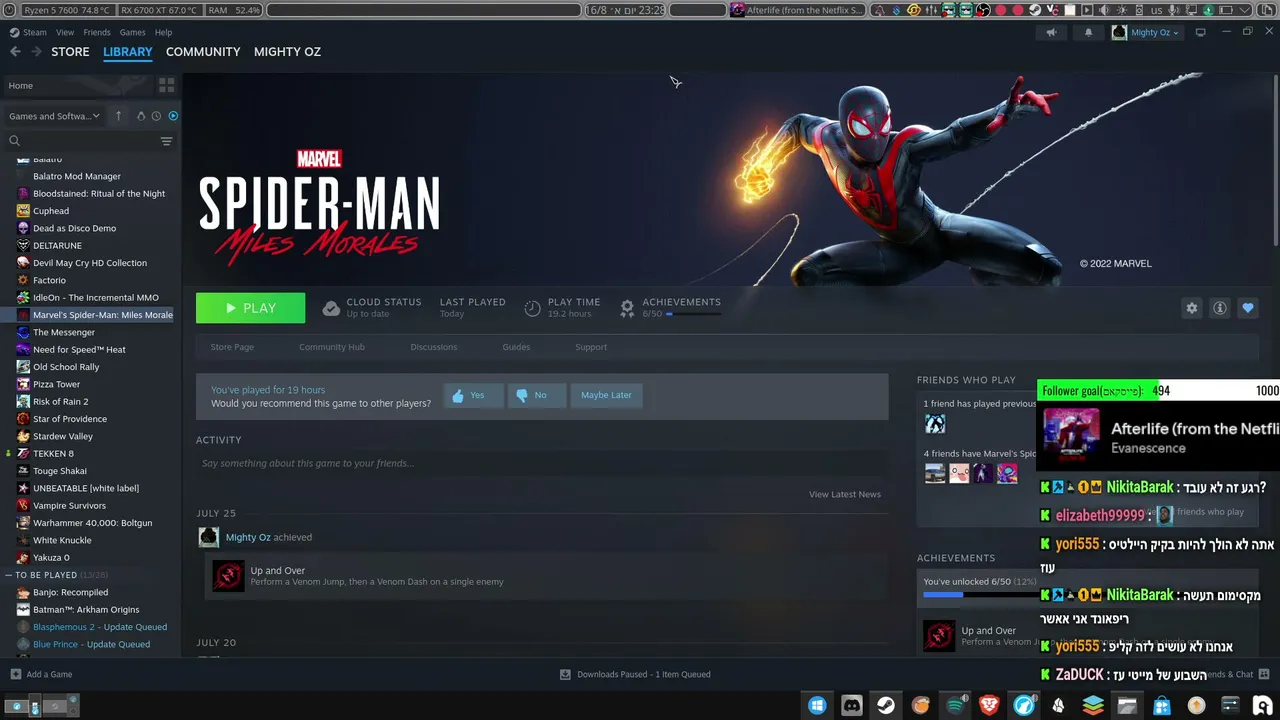Recommend the game with Yes button
The width and height of the screenshot is (1280, 720).
click(473, 395)
